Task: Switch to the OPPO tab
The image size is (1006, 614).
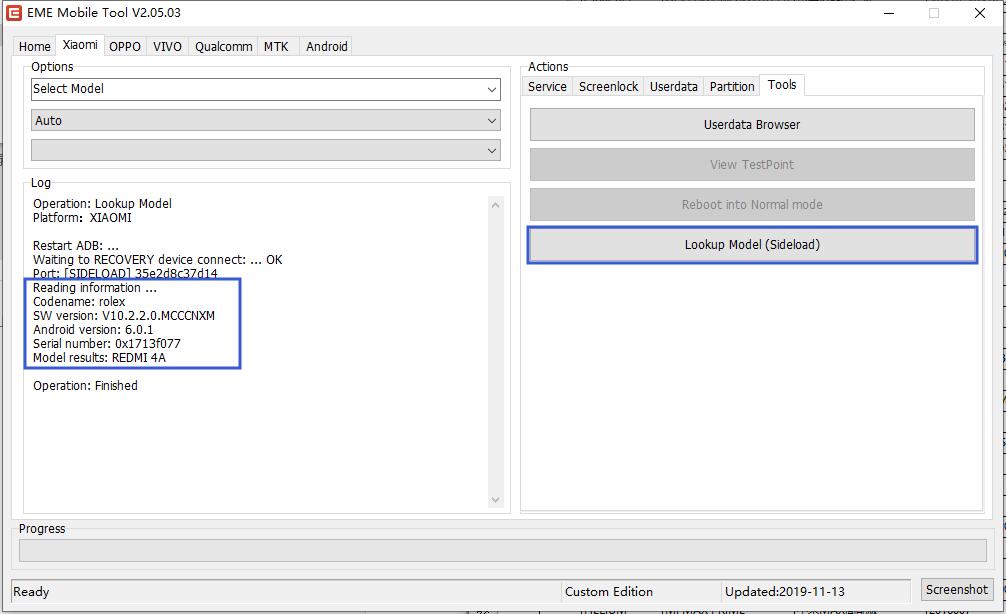Action: click(x=125, y=46)
